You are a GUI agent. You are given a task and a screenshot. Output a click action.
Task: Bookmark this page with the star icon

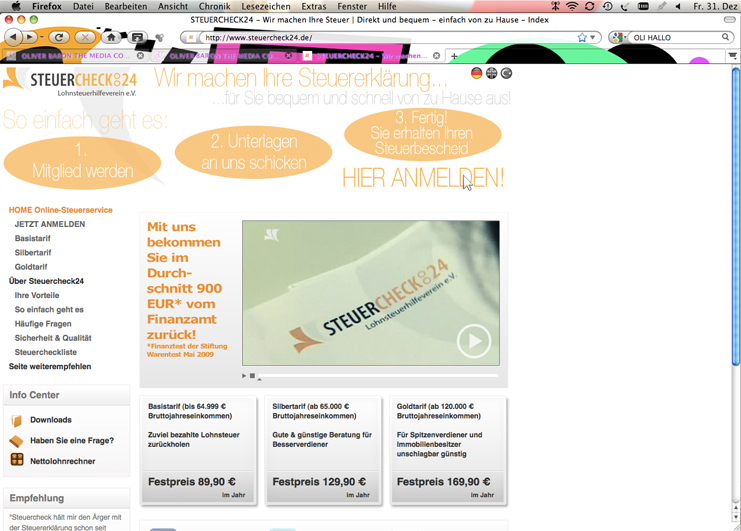[582, 37]
